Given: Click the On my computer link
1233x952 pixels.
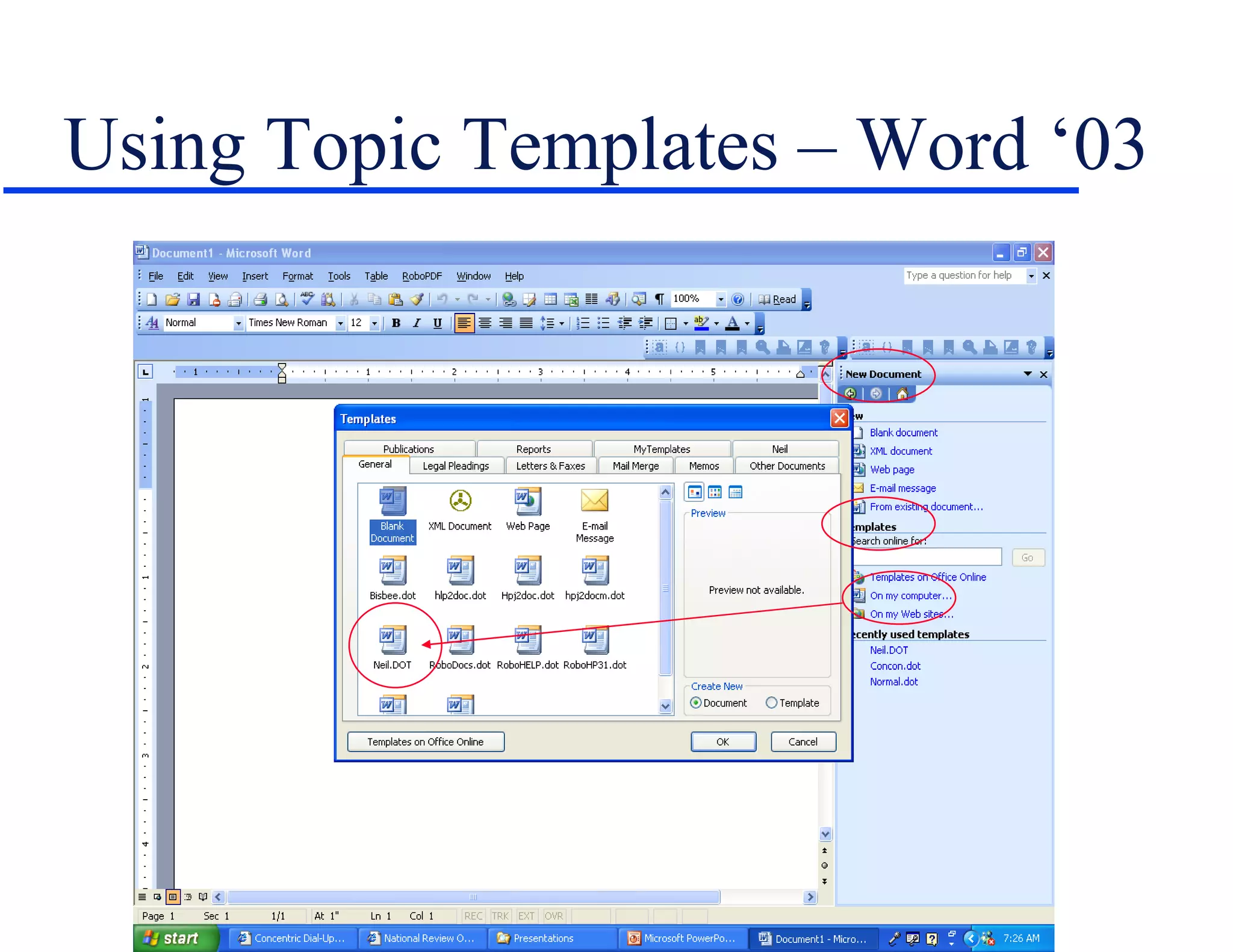Looking at the screenshot, I should point(910,596).
